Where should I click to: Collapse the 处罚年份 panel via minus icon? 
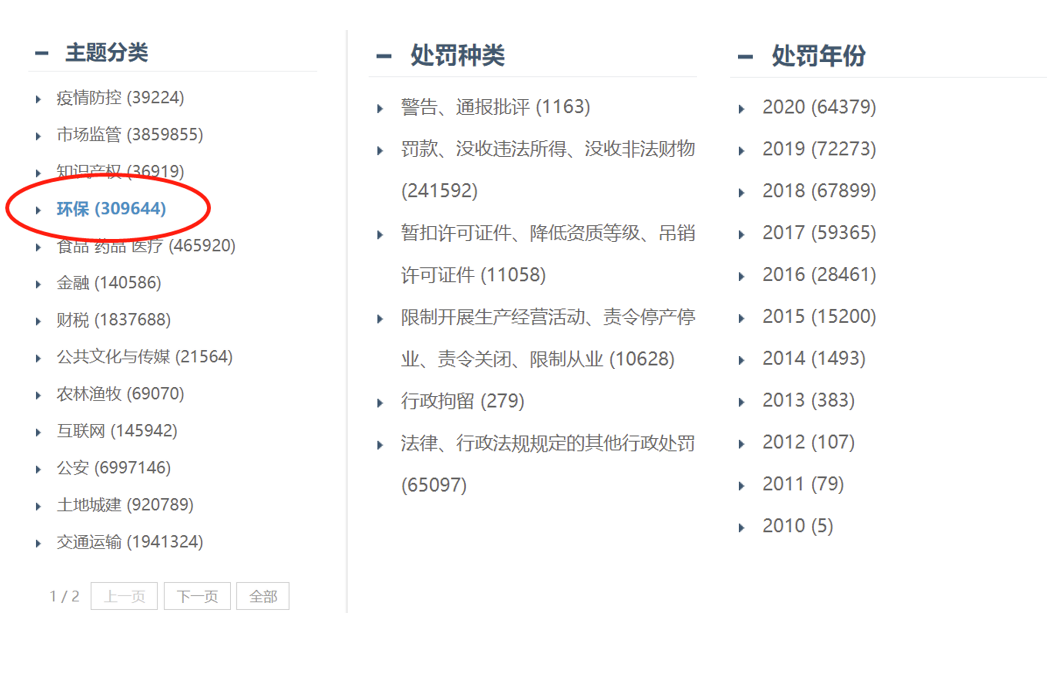[744, 57]
